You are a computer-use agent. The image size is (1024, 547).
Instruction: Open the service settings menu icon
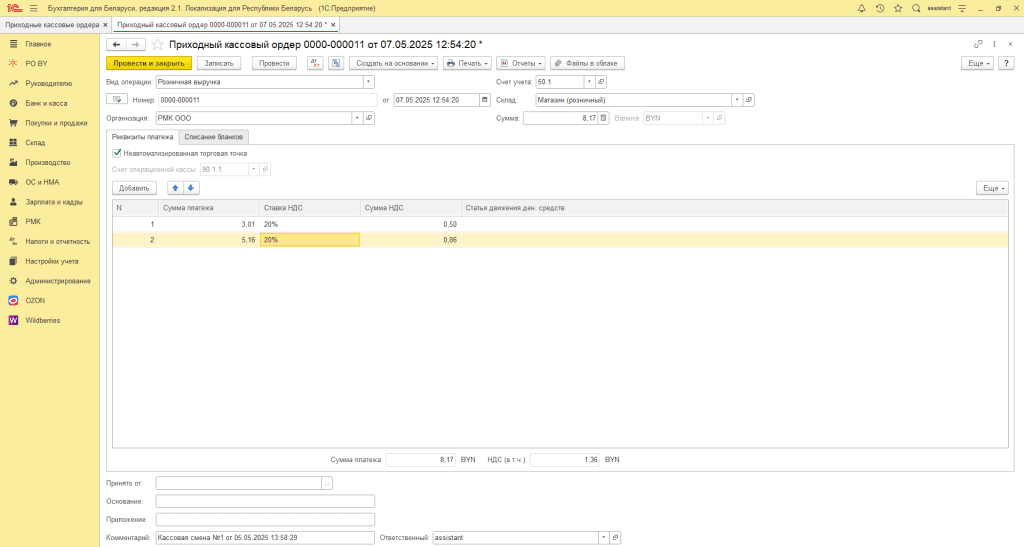(x=962, y=8)
